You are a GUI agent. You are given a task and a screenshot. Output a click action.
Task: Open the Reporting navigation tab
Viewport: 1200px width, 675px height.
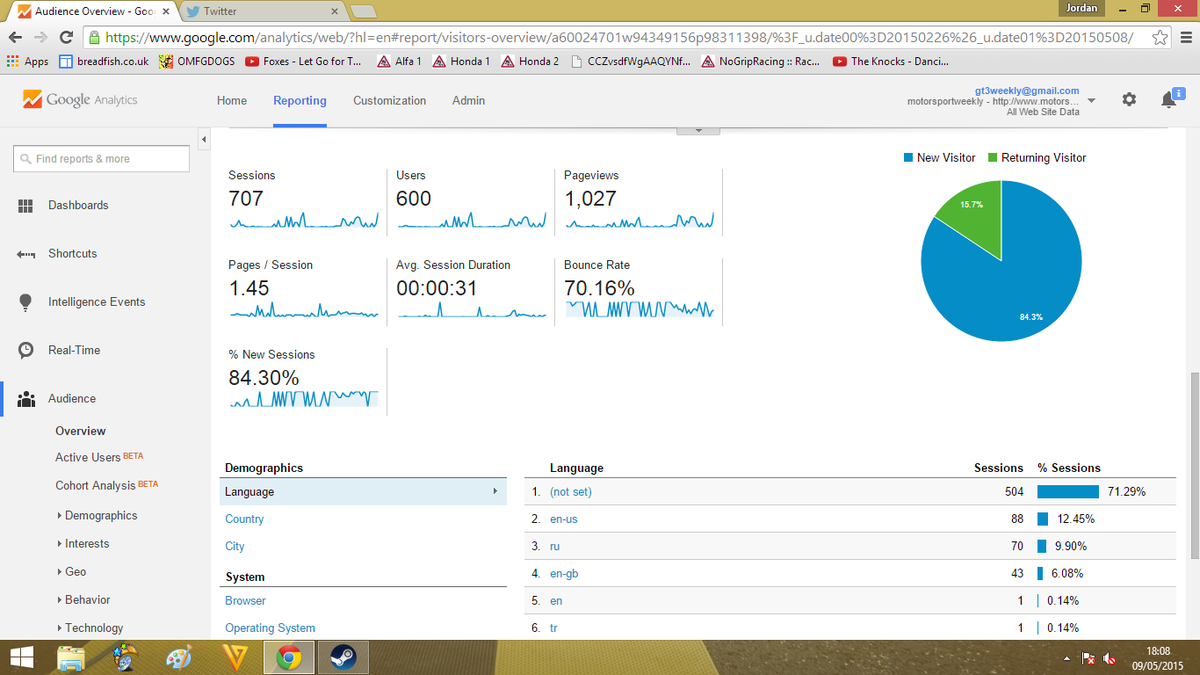point(300,101)
